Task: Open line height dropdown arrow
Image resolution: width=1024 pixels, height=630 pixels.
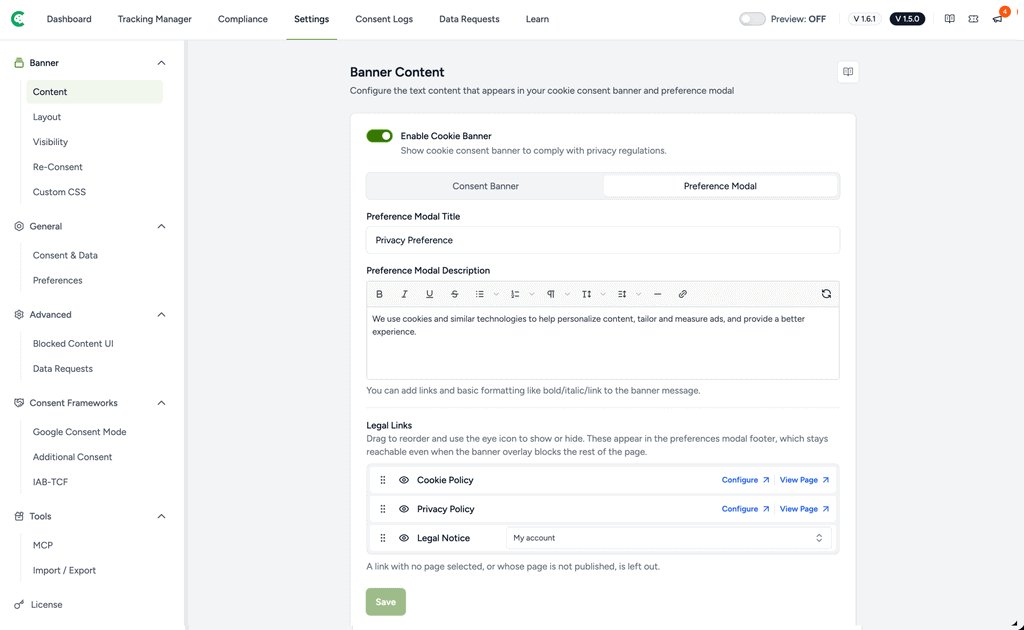Action: point(638,294)
